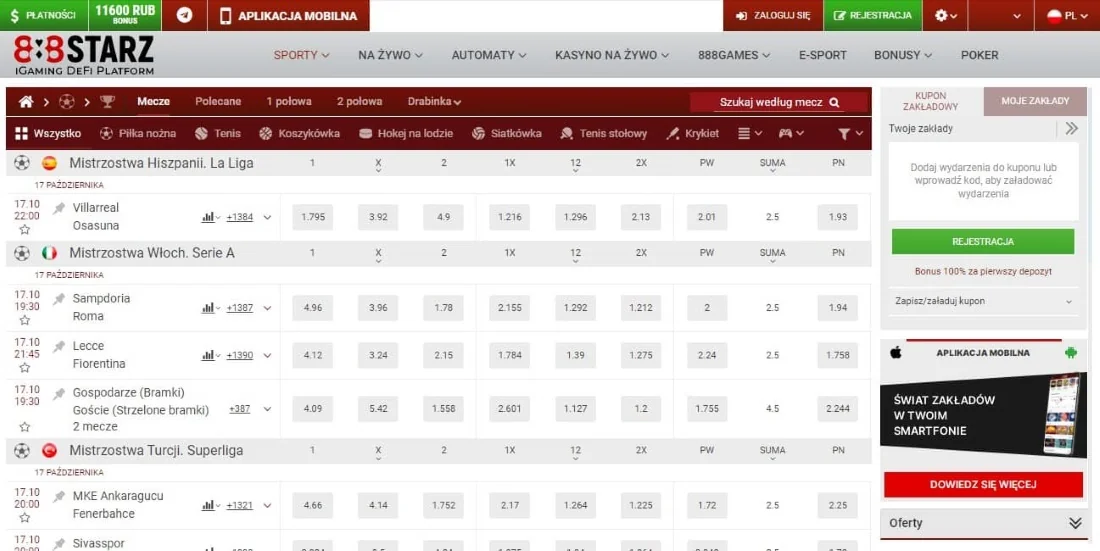Open the game controller e-sports menu
Screen dimensions: 1100x551
click(791, 133)
